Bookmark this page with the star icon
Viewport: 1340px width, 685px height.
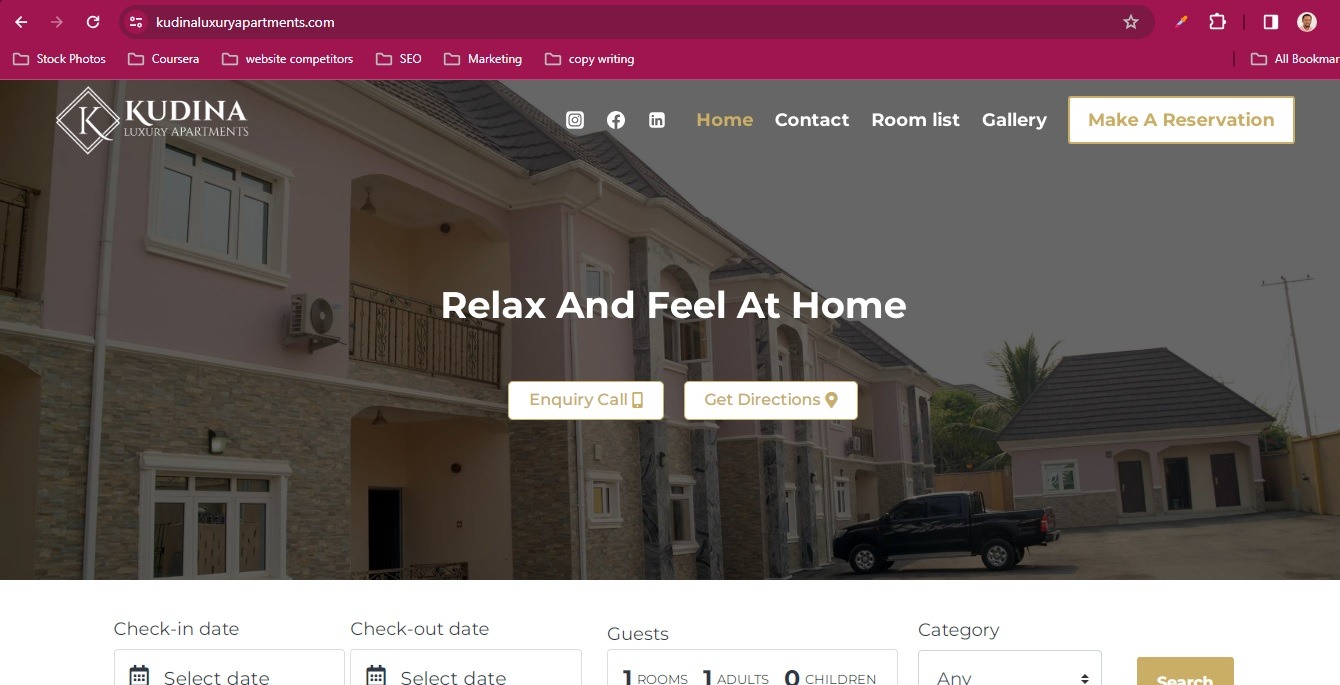1131,22
